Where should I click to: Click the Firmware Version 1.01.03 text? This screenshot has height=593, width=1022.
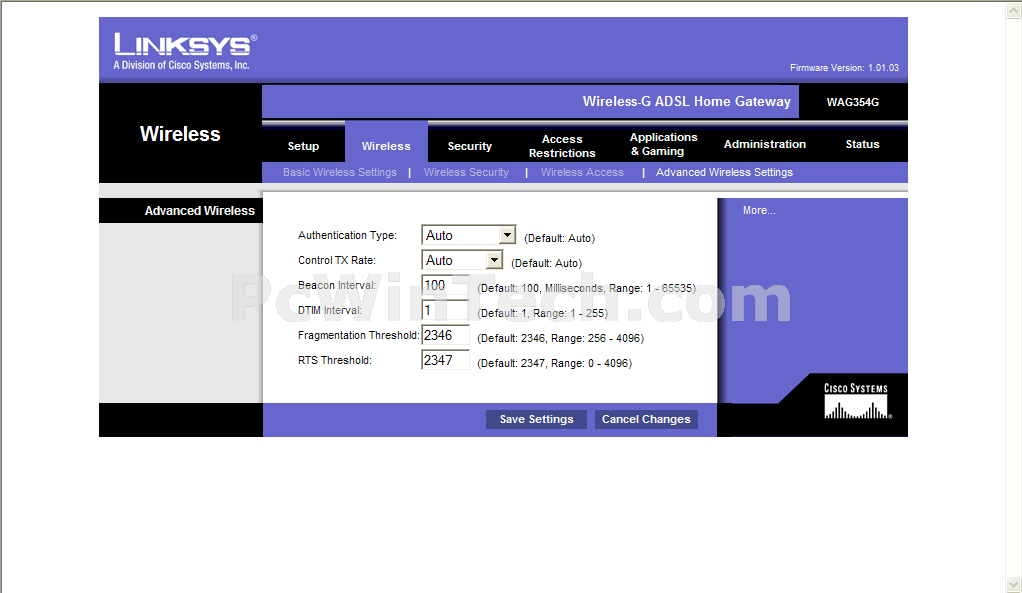[844, 68]
